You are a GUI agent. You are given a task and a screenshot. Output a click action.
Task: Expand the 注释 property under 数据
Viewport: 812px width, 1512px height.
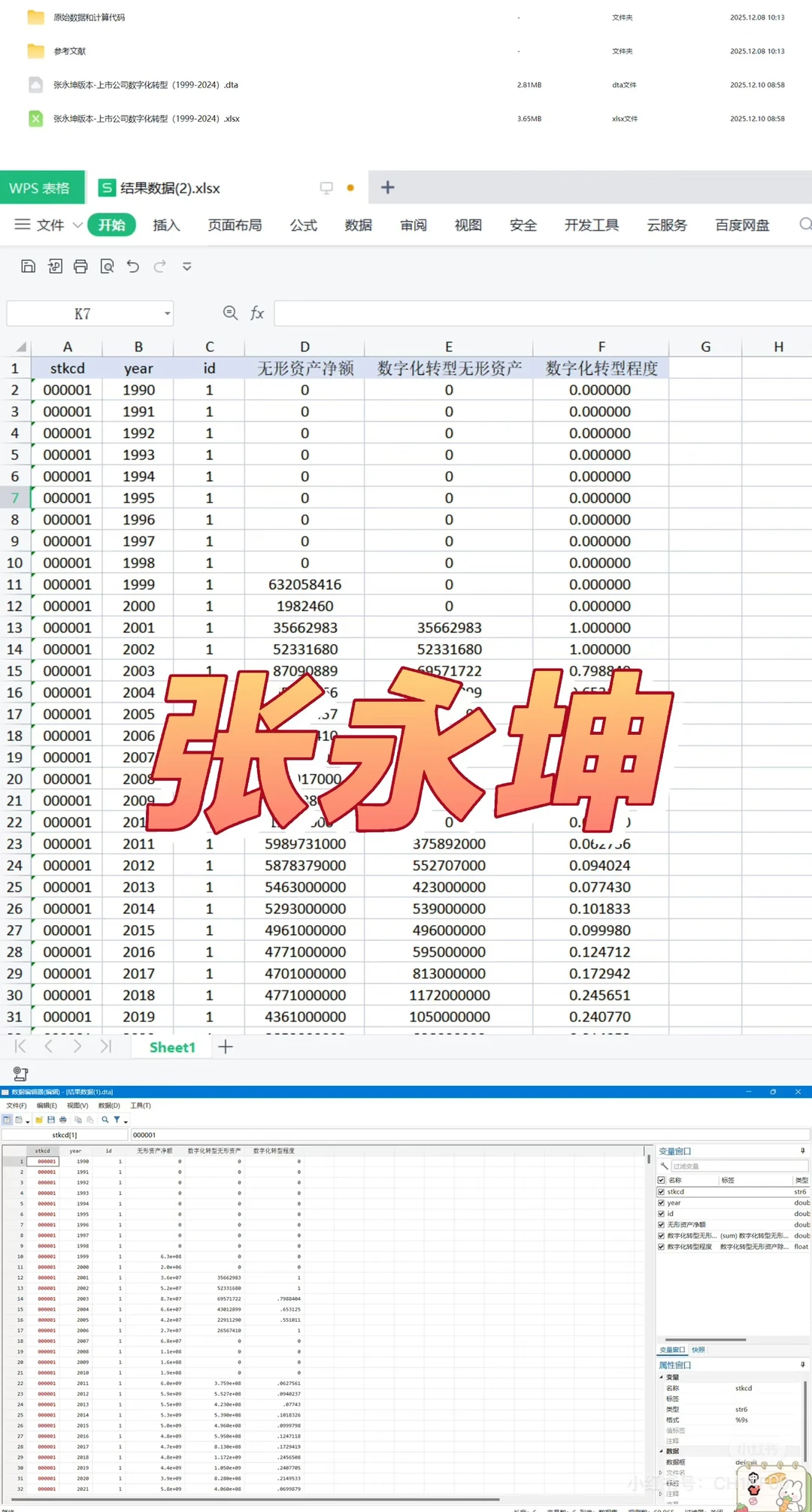[x=661, y=1494]
